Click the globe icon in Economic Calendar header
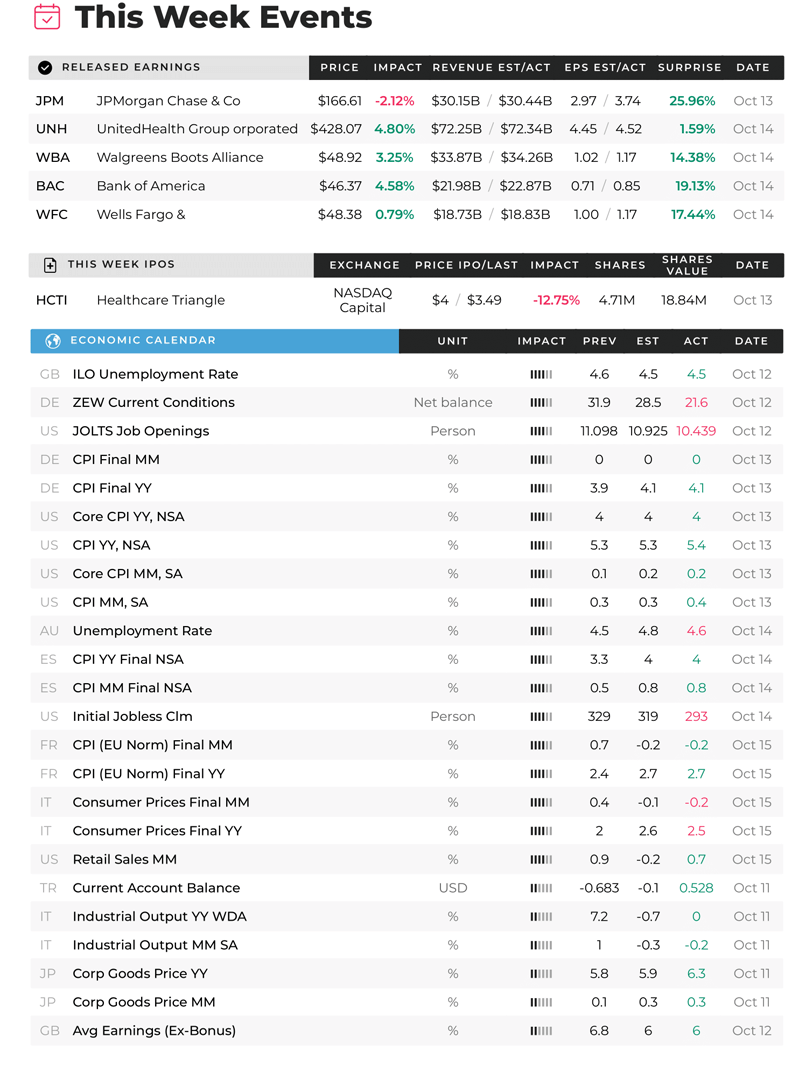Screen dimensions: 806x1069 click(53, 341)
